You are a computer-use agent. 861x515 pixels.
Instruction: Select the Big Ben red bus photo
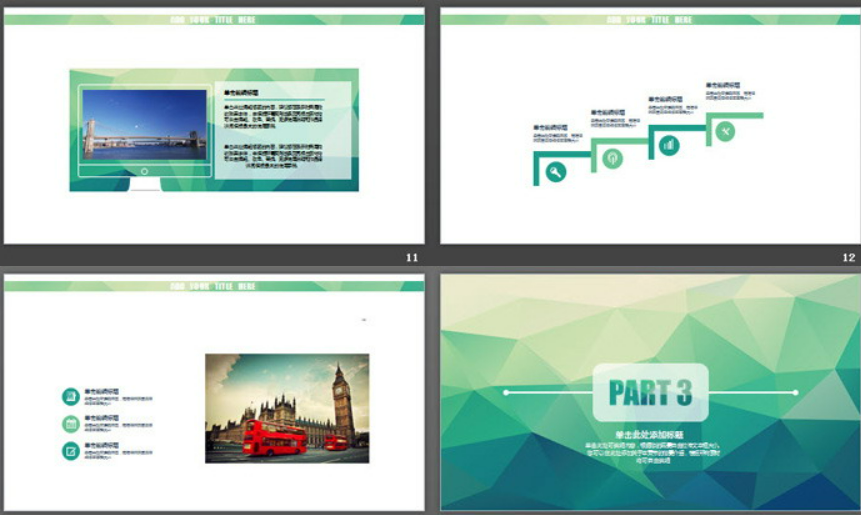click(x=287, y=408)
